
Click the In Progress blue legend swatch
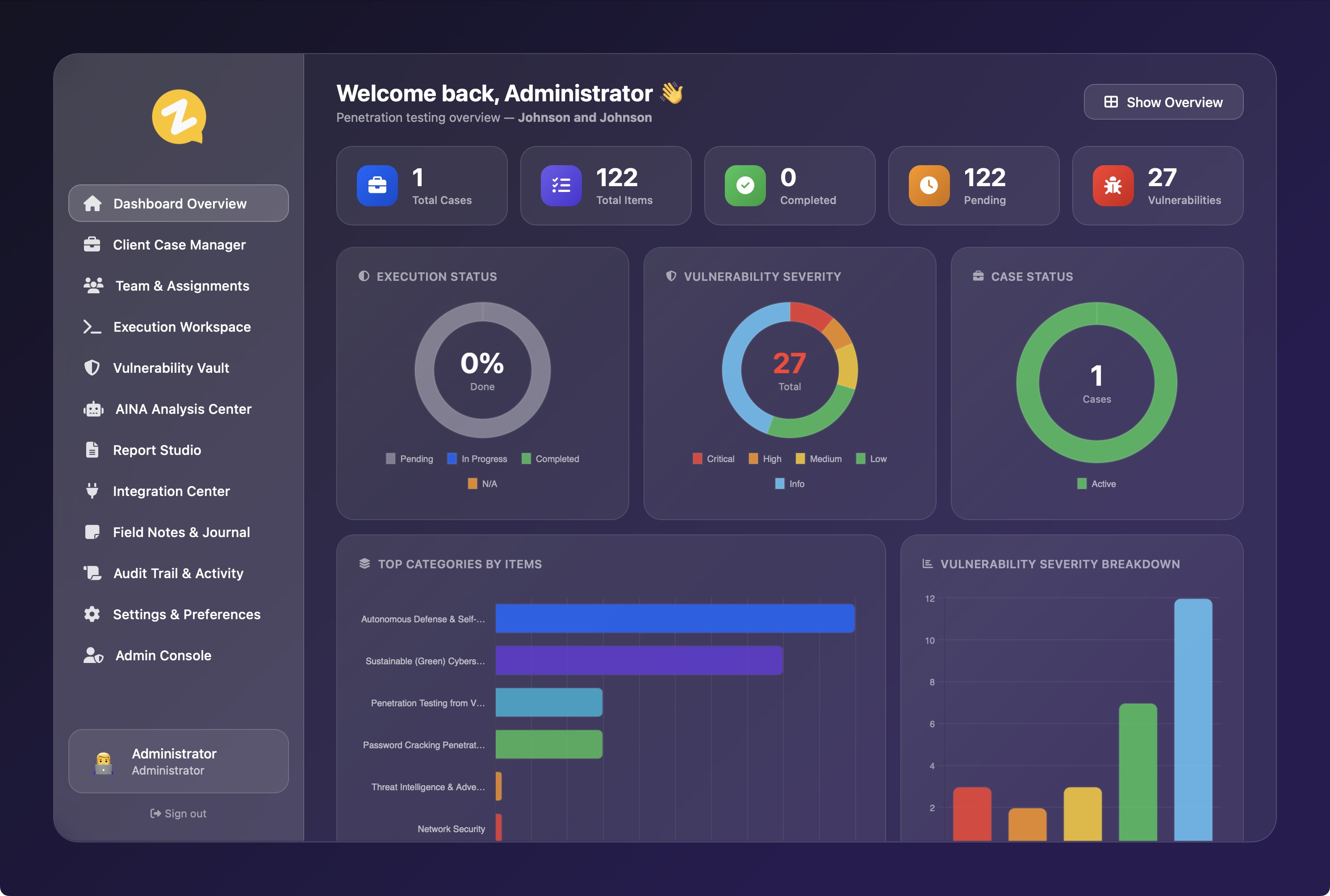(x=452, y=459)
